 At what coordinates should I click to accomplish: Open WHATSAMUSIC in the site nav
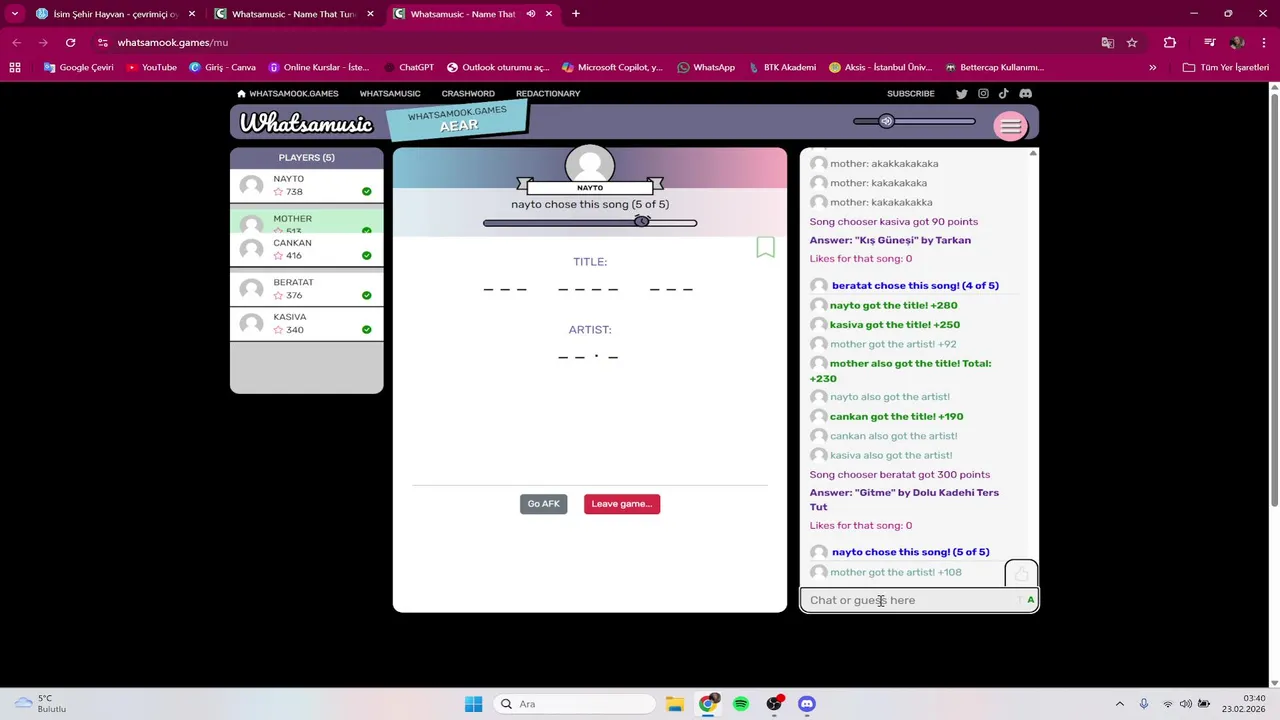pos(390,94)
